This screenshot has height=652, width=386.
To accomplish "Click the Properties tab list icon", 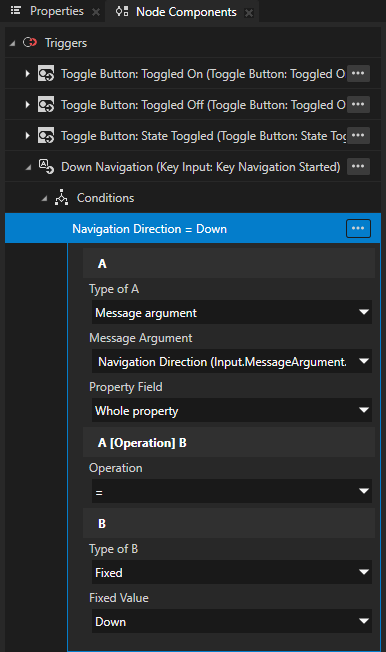I will 16,10.
